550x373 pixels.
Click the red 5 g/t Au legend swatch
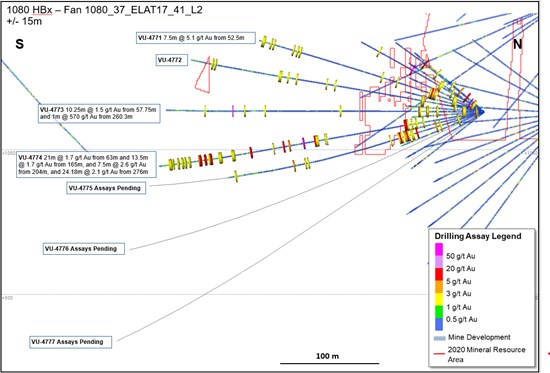pos(439,274)
